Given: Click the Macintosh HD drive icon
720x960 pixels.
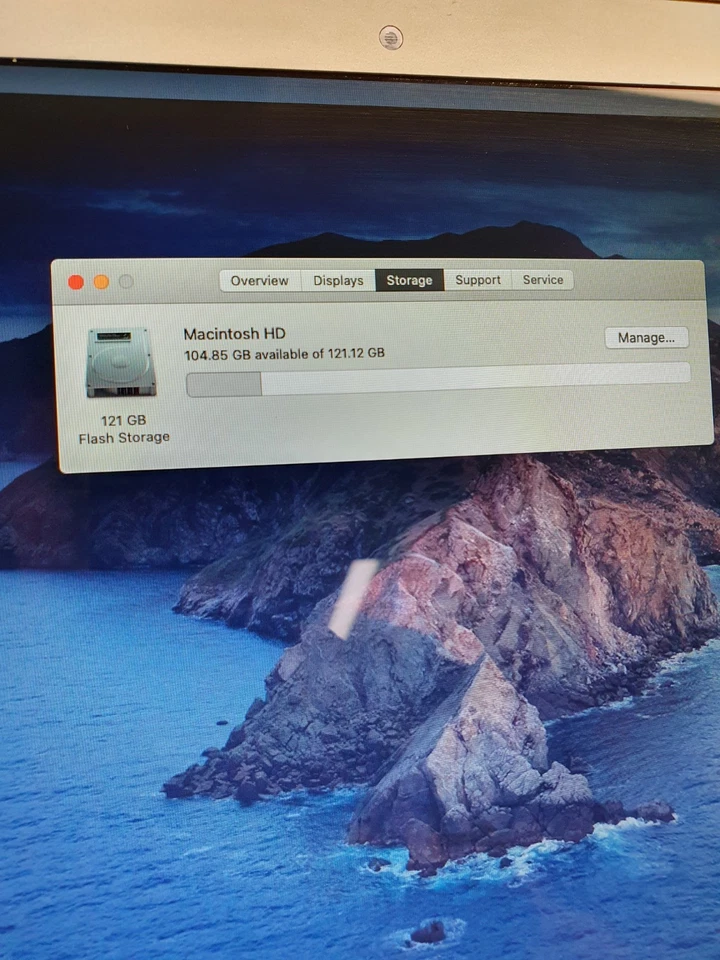Looking at the screenshot, I should 121,362.
